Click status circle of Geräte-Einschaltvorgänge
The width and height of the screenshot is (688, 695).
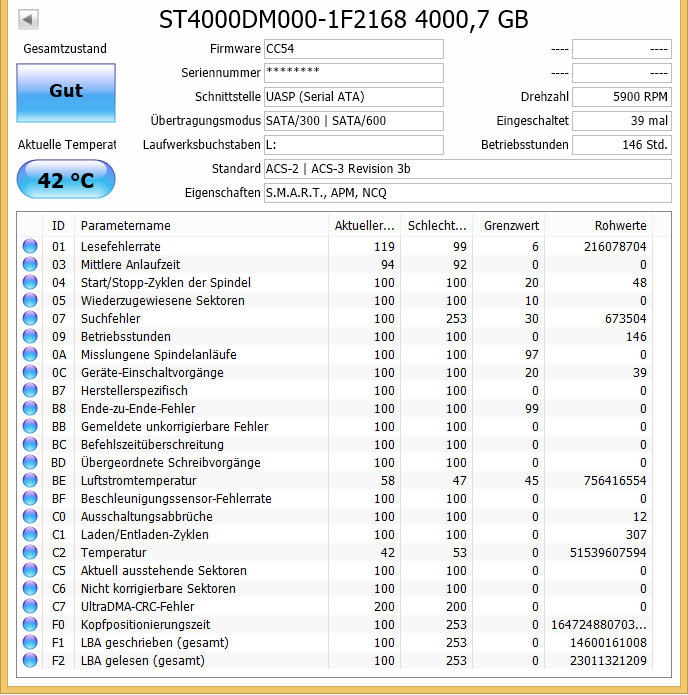point(30,372)
